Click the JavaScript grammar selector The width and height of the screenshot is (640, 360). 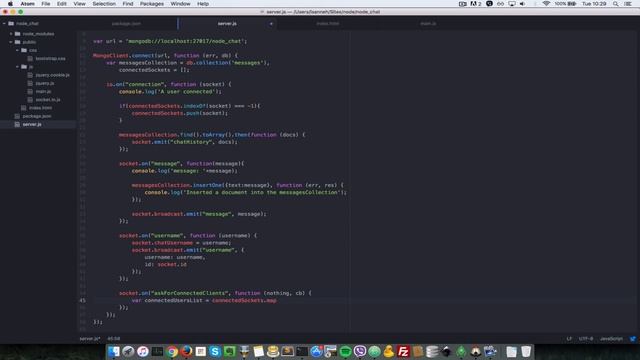tap(611, 339)
